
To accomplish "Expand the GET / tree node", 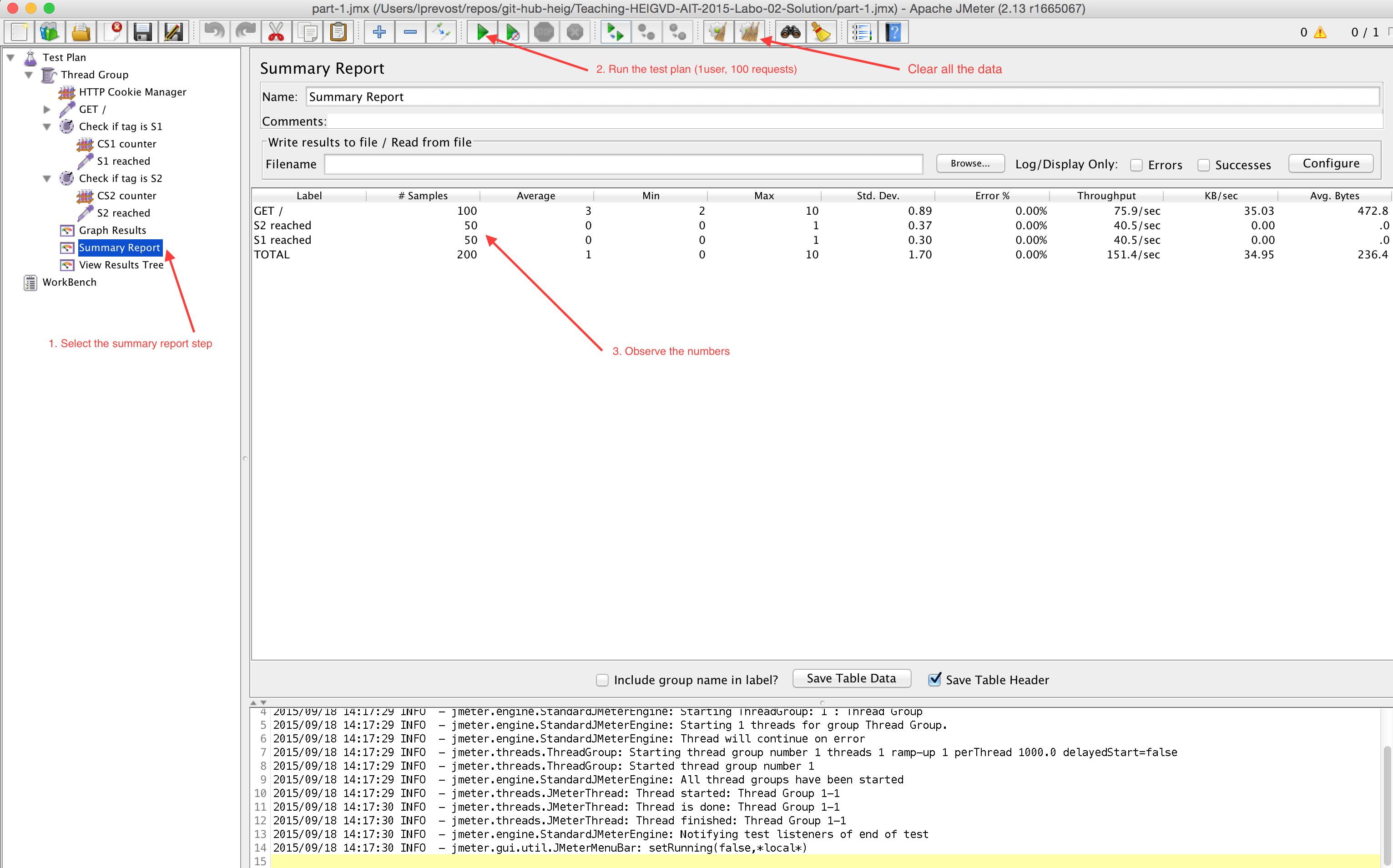I will [47, 109].
